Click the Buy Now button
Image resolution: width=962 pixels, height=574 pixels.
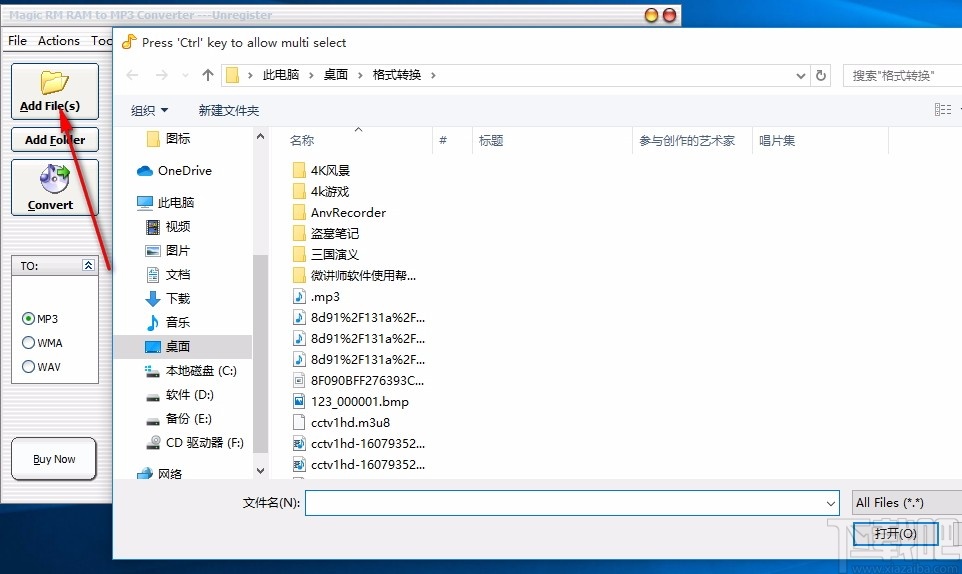[54, 459]
